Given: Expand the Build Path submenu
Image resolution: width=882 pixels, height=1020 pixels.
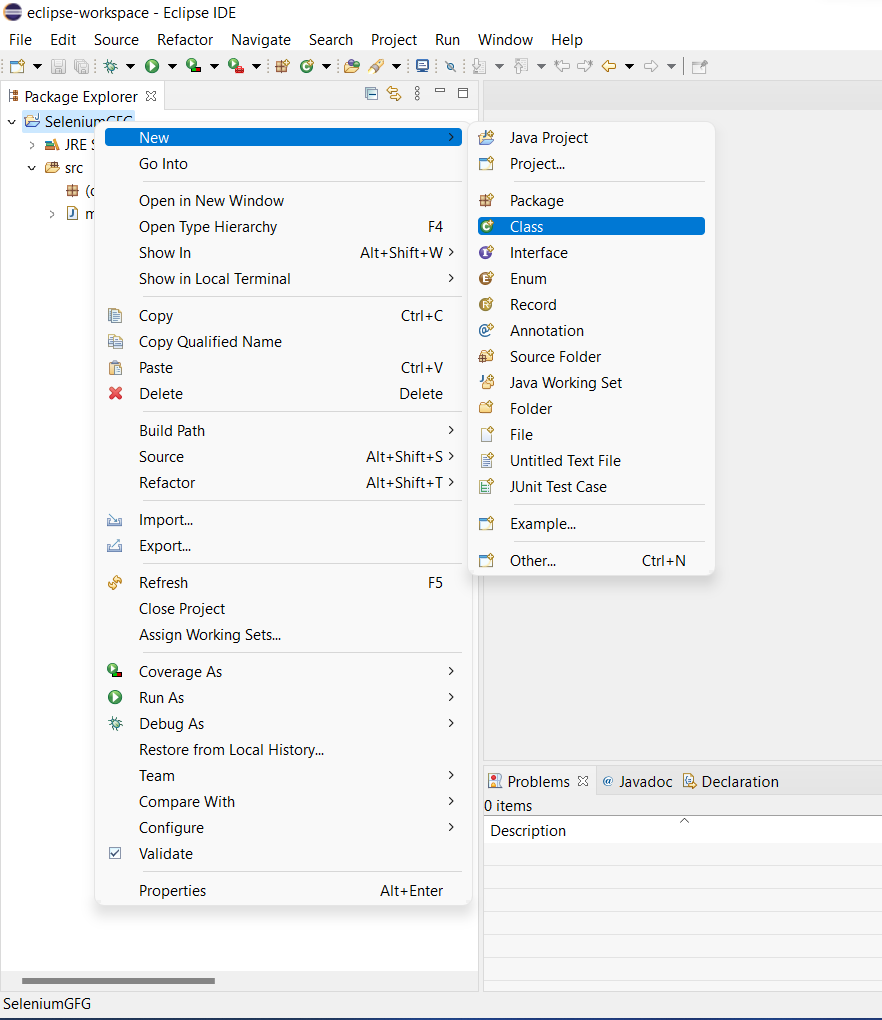Looking at the screenshot, I should pyautogui.click(x=283, y=431).
